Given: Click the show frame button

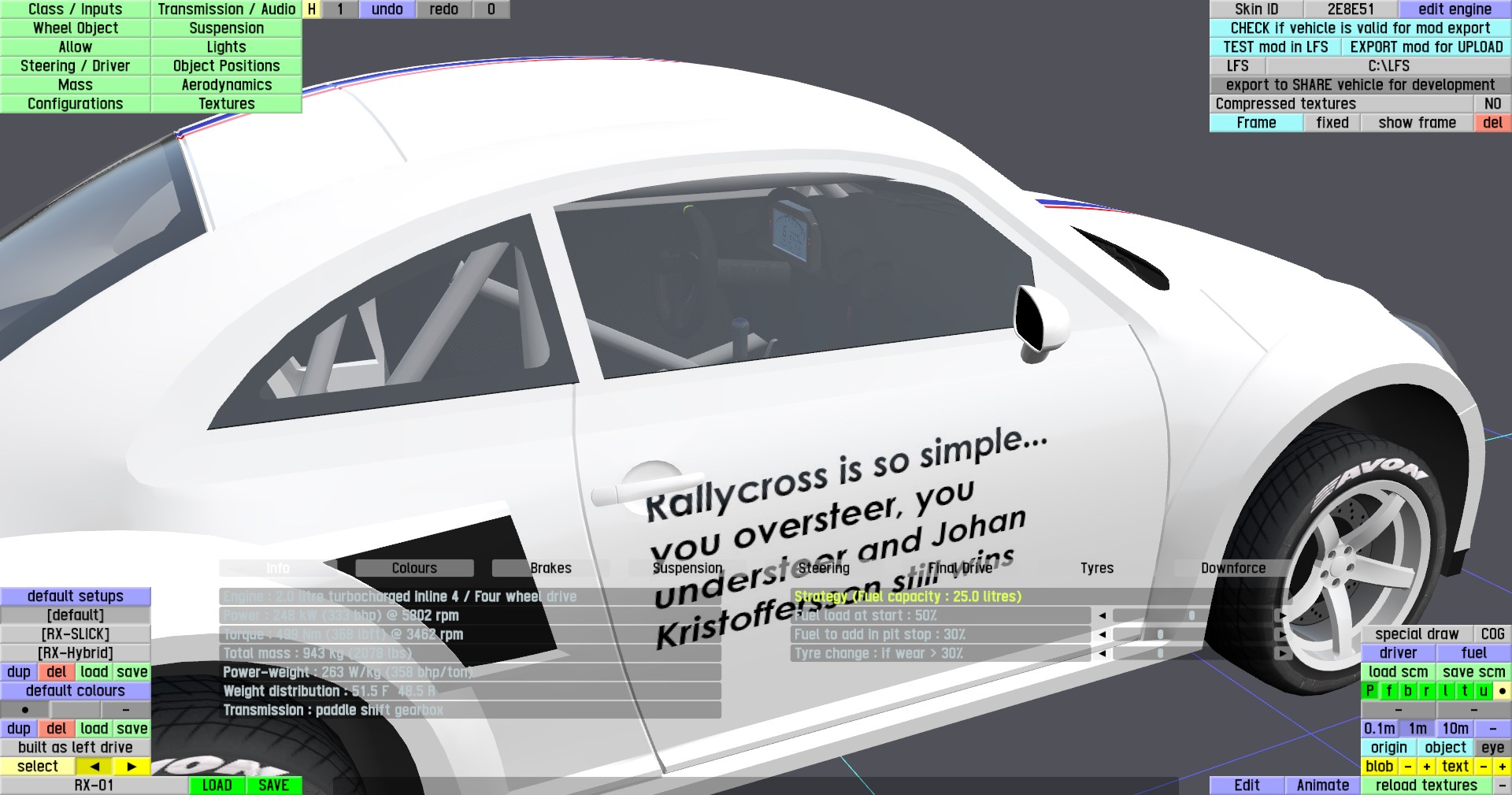Looking at the screenshot, I should [x=1417, y=123].
